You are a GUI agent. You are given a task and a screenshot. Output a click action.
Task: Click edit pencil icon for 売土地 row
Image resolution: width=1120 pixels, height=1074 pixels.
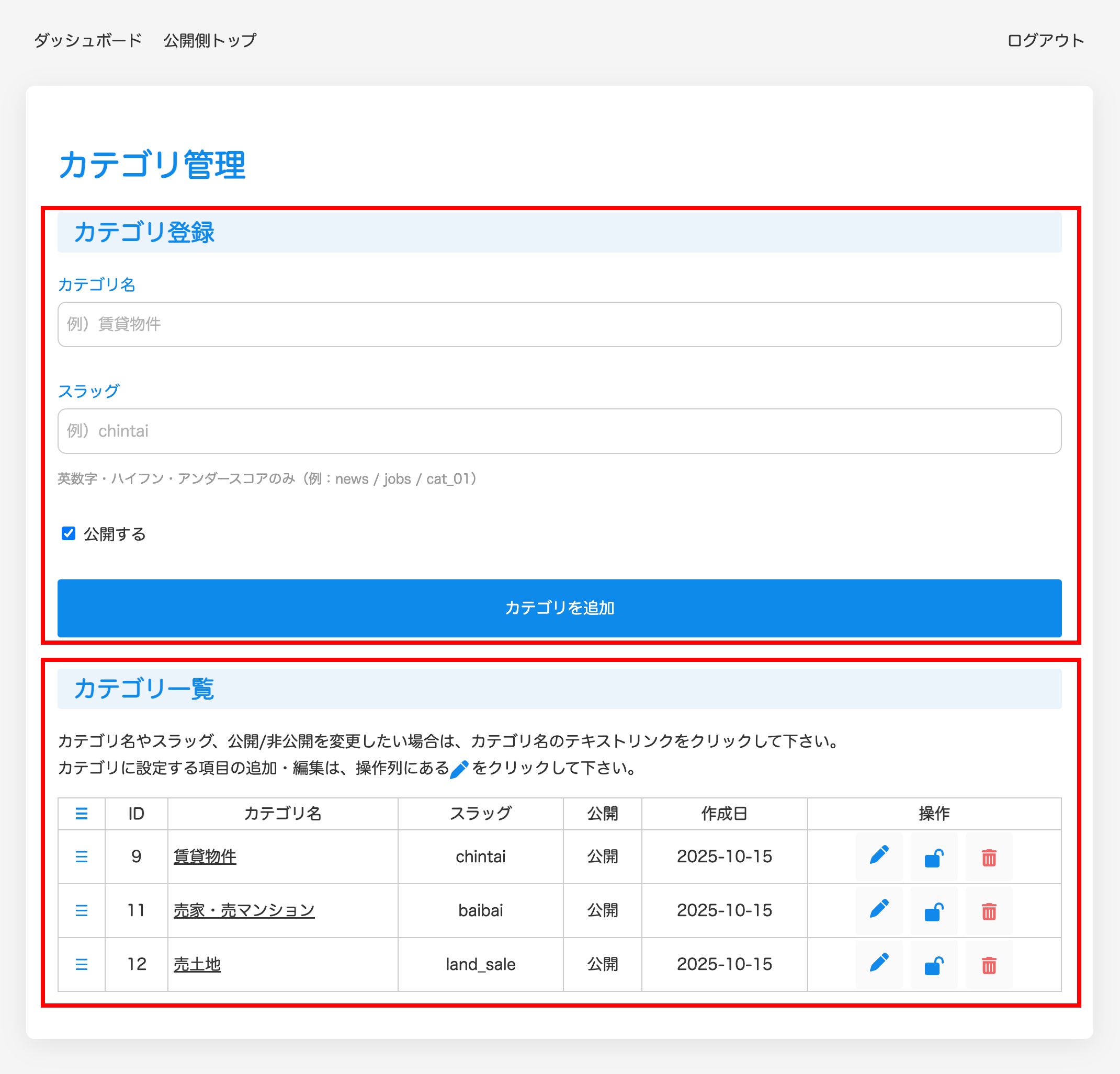pos(879,964)
